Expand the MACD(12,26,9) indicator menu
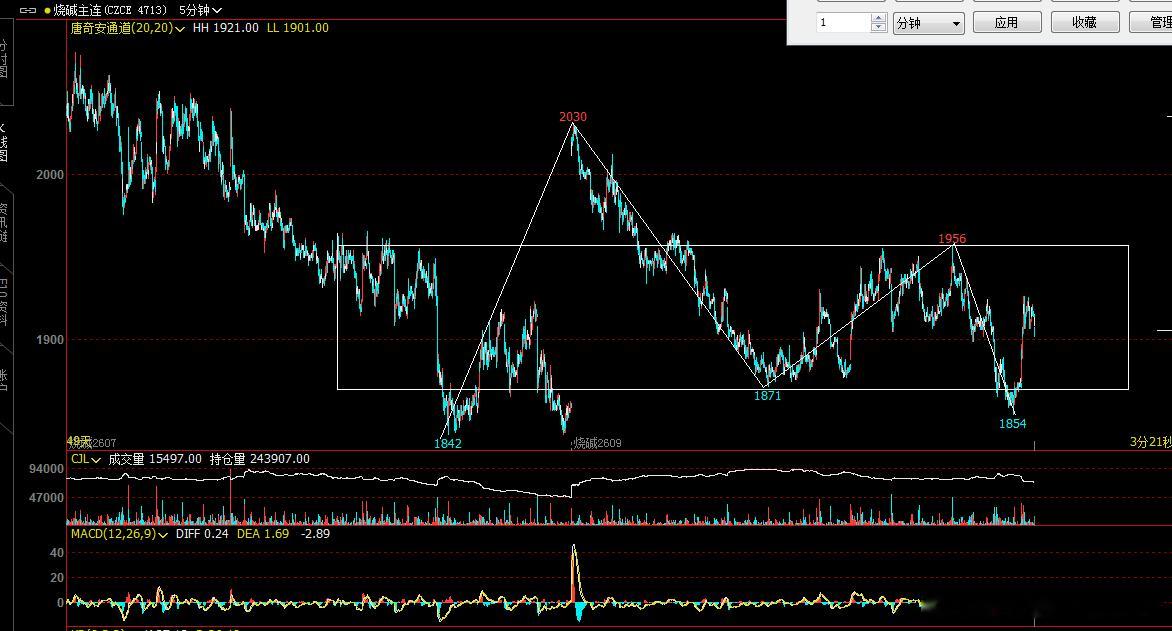The image size is (1172, 631). (x=119, y=534)
